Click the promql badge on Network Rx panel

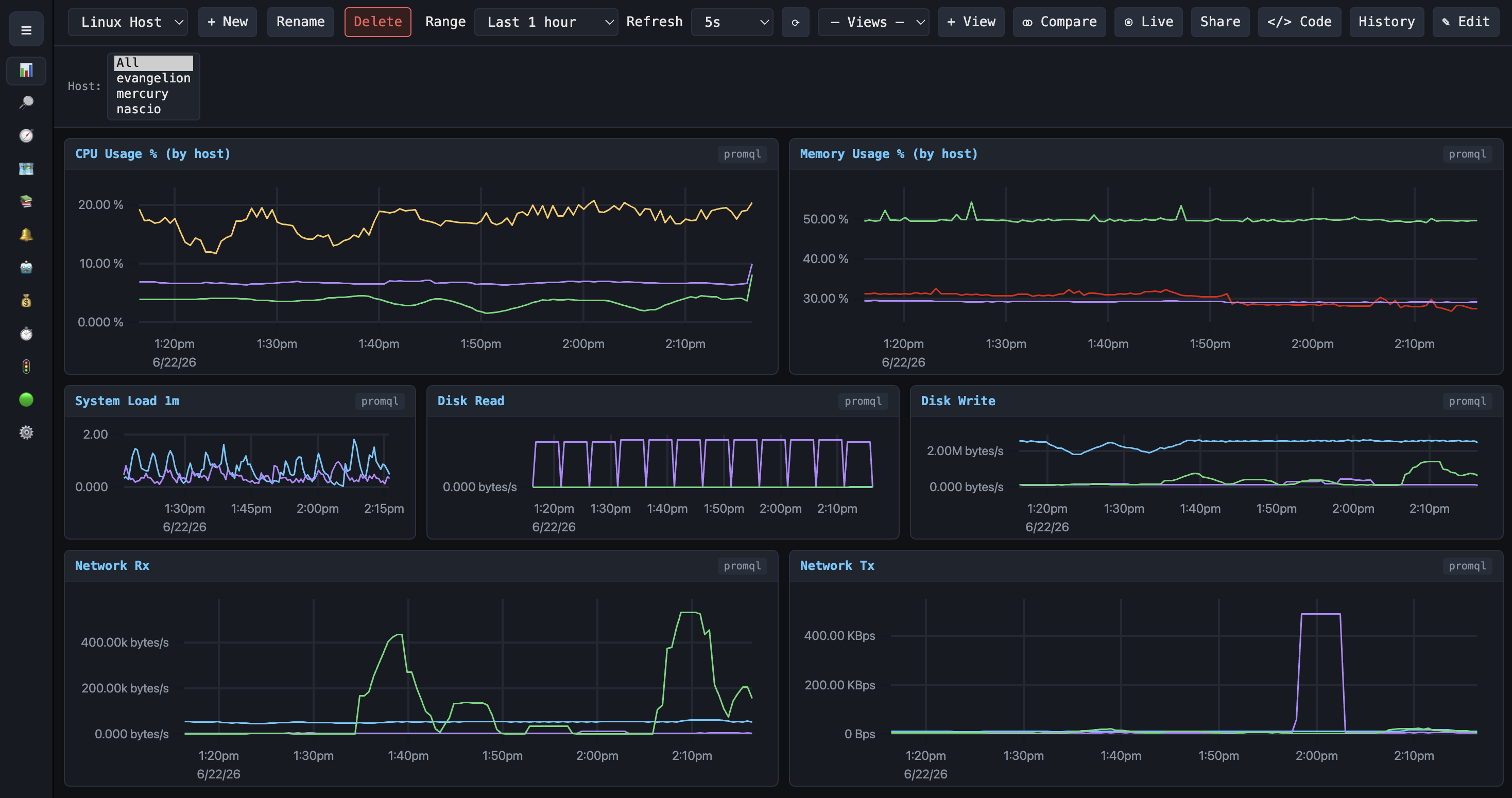742,566
